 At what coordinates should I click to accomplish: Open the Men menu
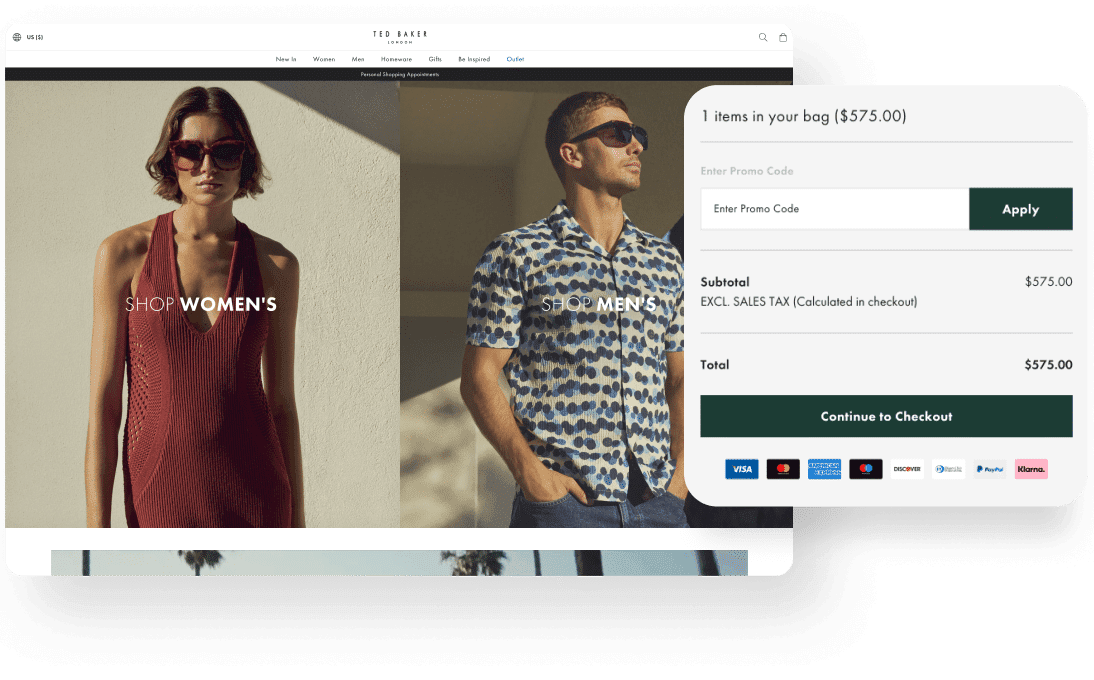(x=358, y=59)
